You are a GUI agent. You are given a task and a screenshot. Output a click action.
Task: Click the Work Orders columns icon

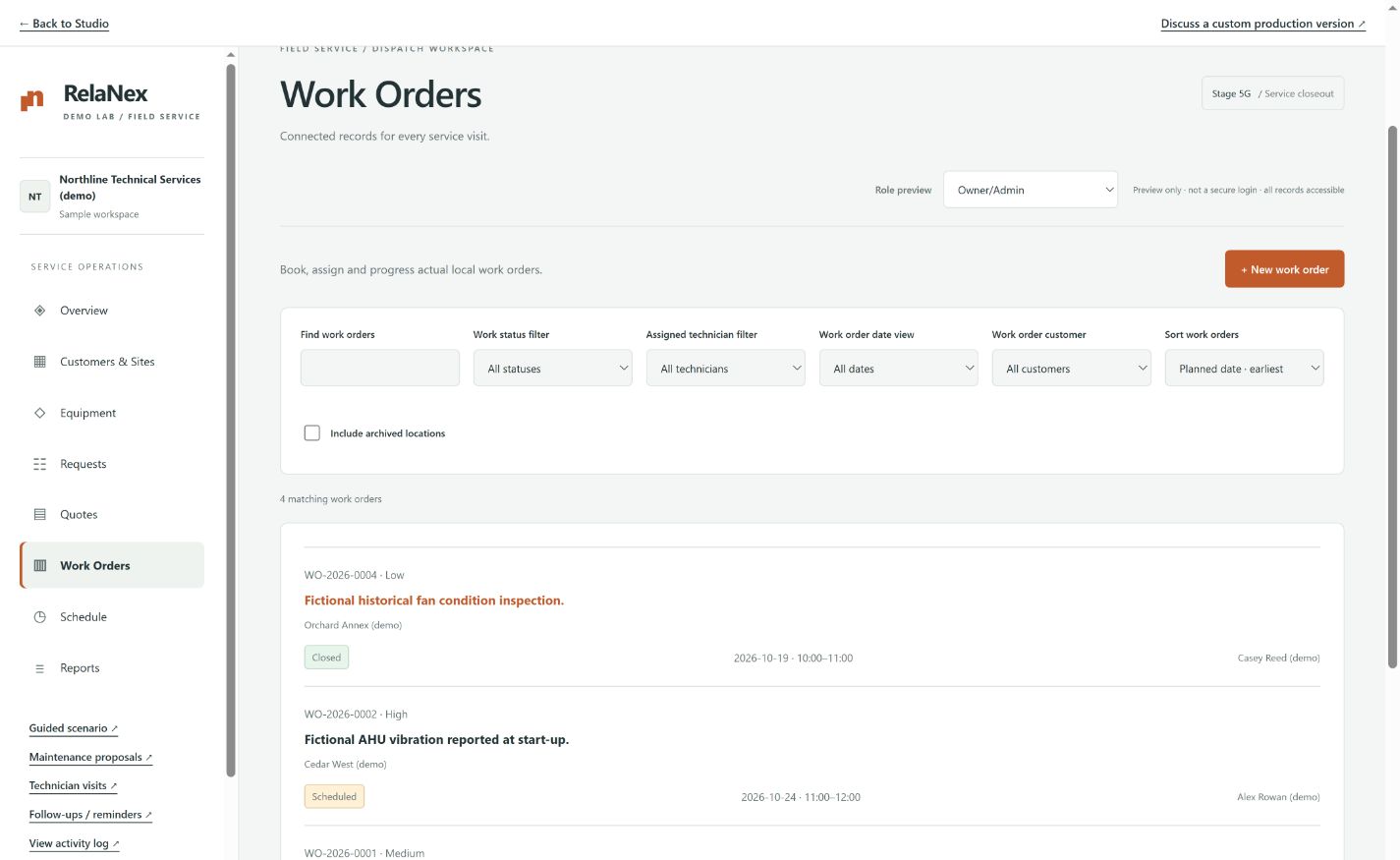[40, 566]
